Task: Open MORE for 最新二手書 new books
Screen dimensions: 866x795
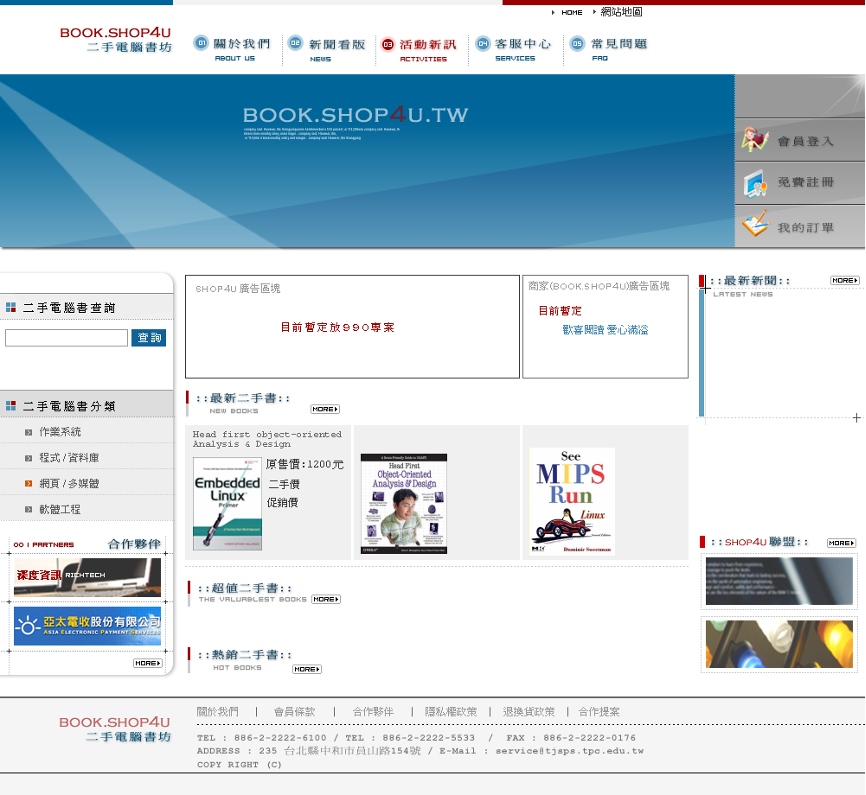Action: 325,409
